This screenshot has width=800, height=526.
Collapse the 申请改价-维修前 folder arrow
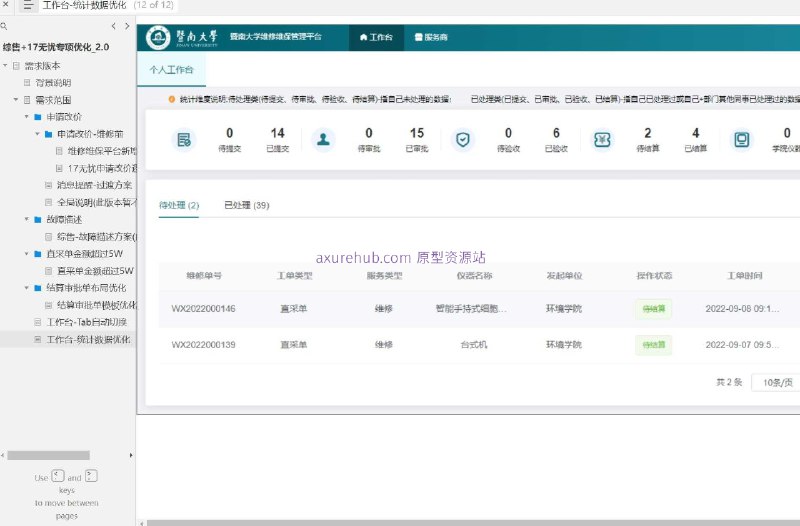pyautogui.click(x=37, y=134)
